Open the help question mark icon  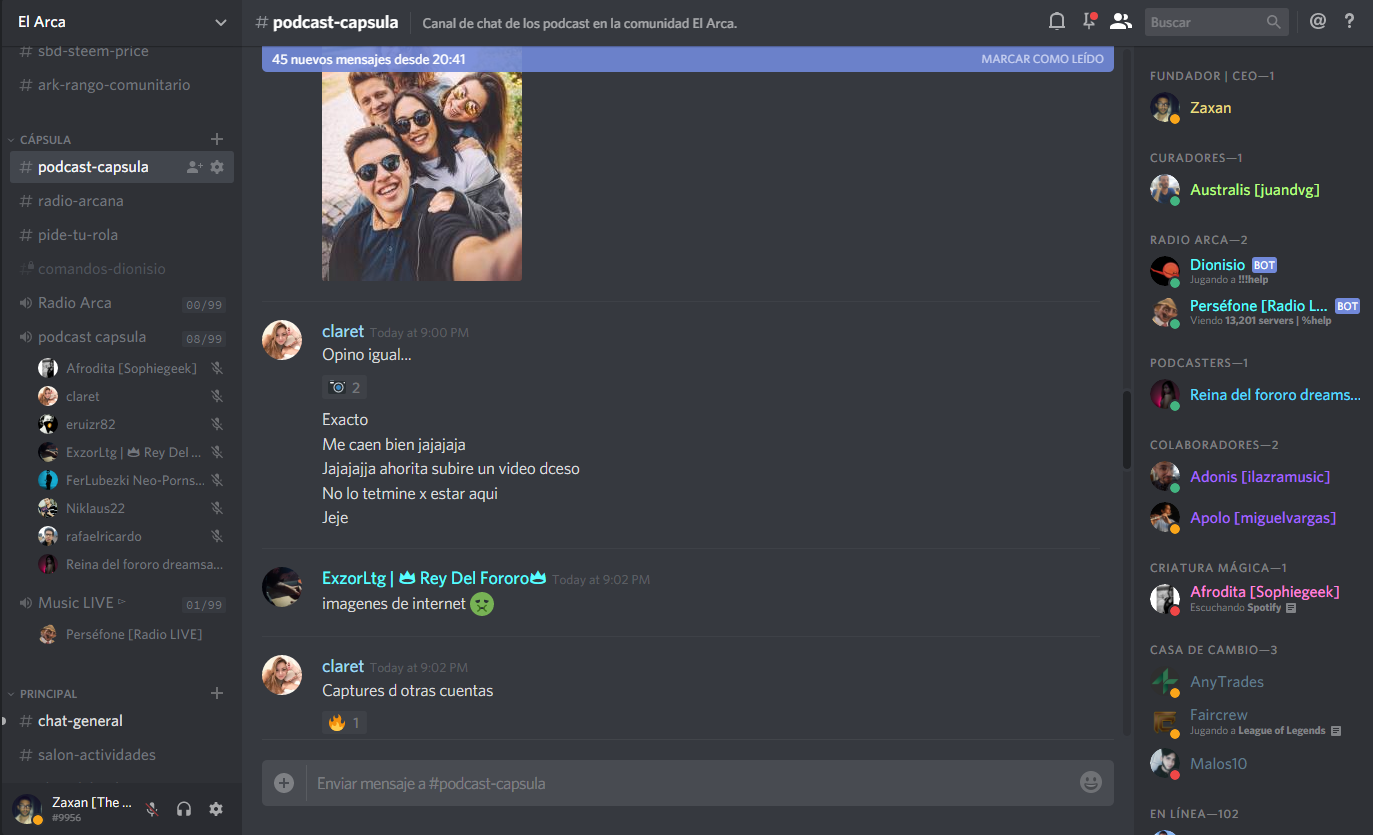click(1350, 21)
